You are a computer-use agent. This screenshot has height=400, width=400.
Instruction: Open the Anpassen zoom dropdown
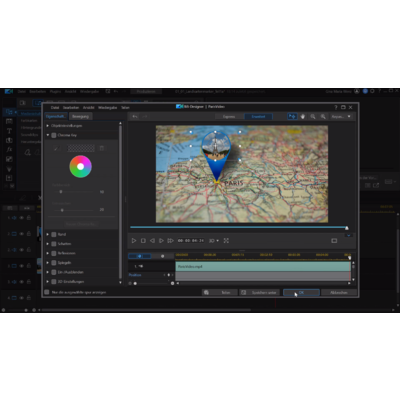pos(341,116)
